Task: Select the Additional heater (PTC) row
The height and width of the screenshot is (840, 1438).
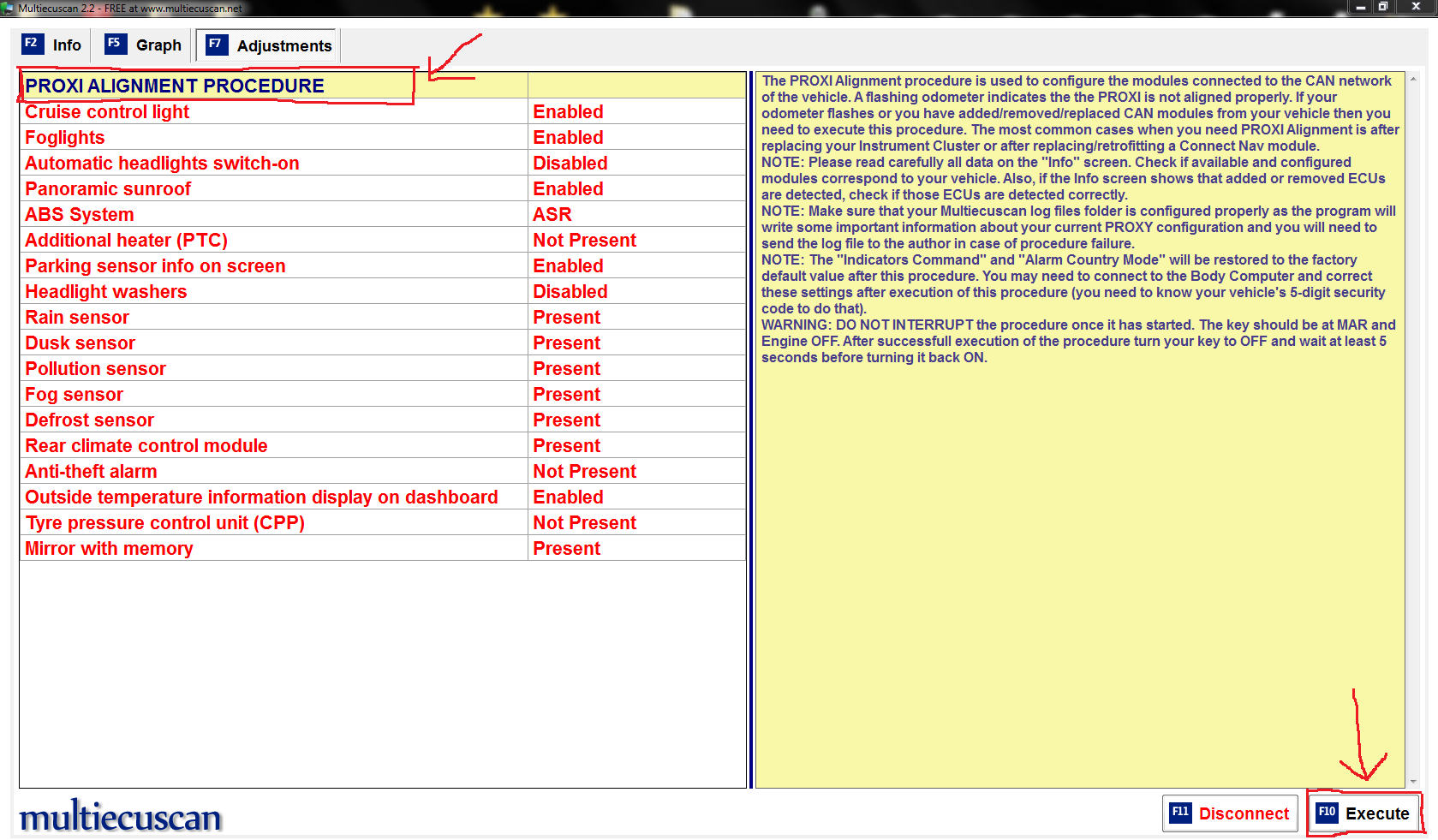Action: click(126, 241)
